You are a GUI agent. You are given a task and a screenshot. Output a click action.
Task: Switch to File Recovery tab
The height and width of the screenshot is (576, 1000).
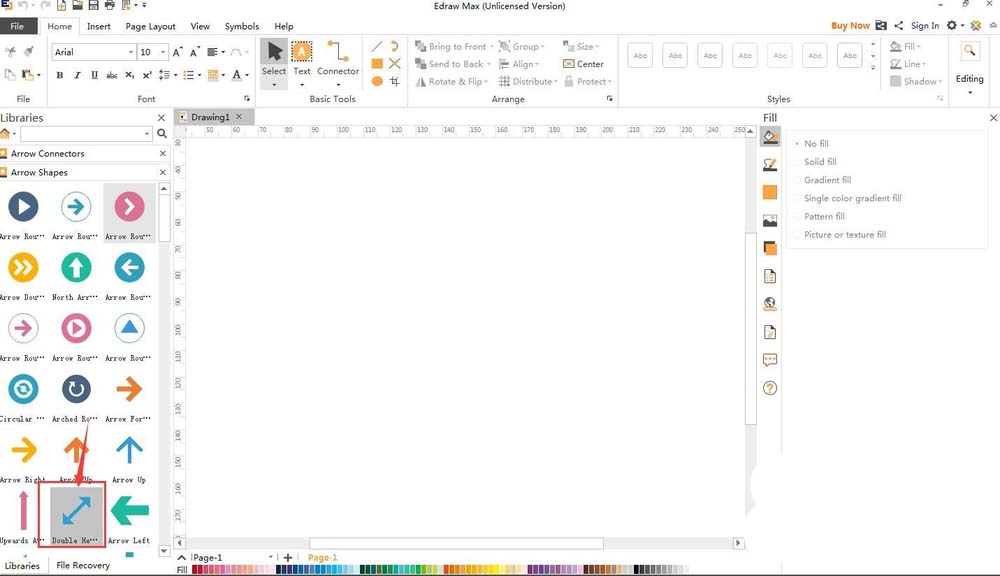click(83, 565)
